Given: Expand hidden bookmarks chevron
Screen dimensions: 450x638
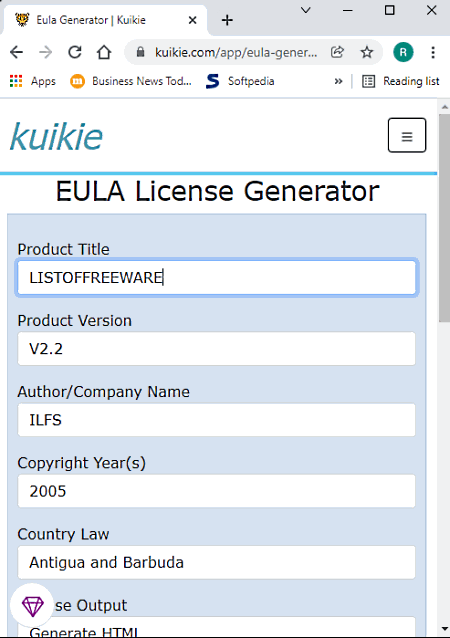Looking at the screenshot, I should pyautogui.click(x=338, y=81).
